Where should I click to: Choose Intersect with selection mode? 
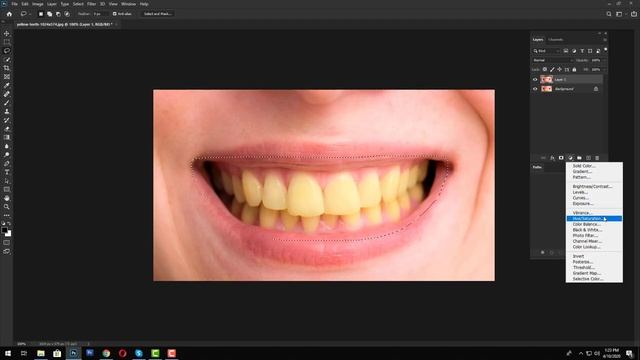67,14
